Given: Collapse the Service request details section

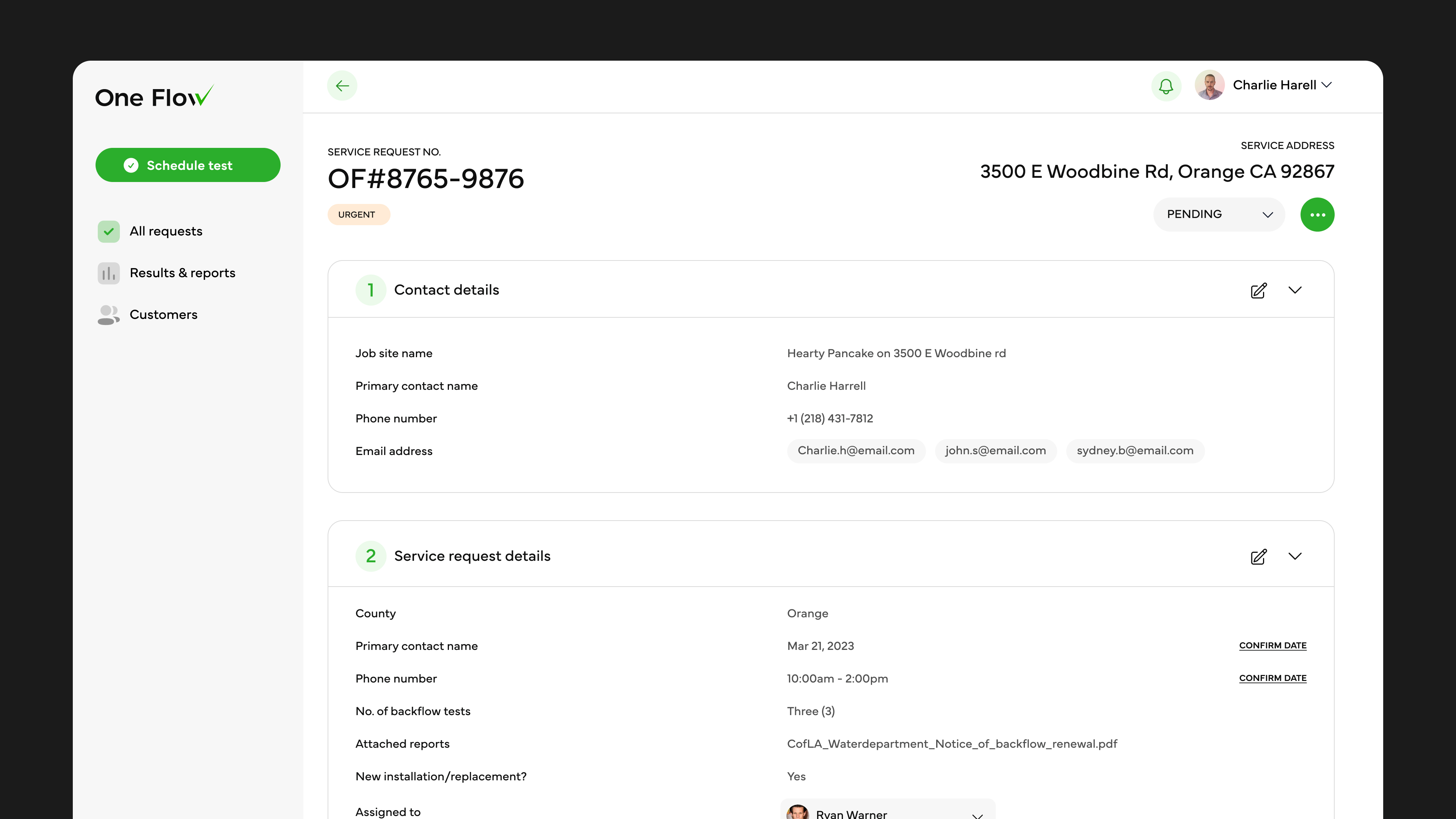Looking at the screenshot, I should tap(1294, 556).
